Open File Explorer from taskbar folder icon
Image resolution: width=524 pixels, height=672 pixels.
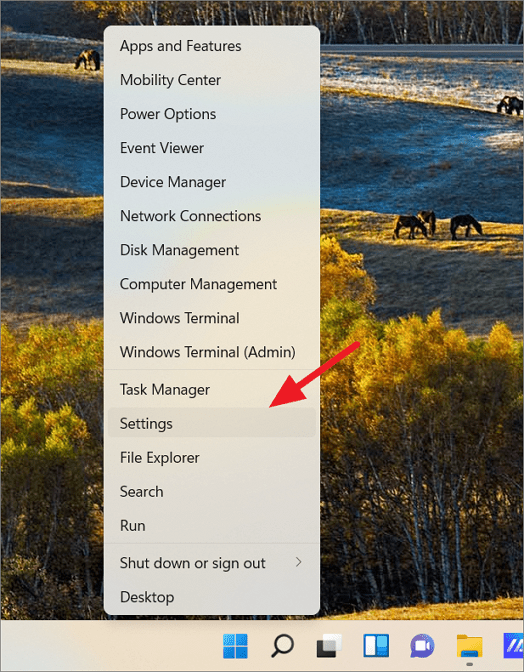470,646
